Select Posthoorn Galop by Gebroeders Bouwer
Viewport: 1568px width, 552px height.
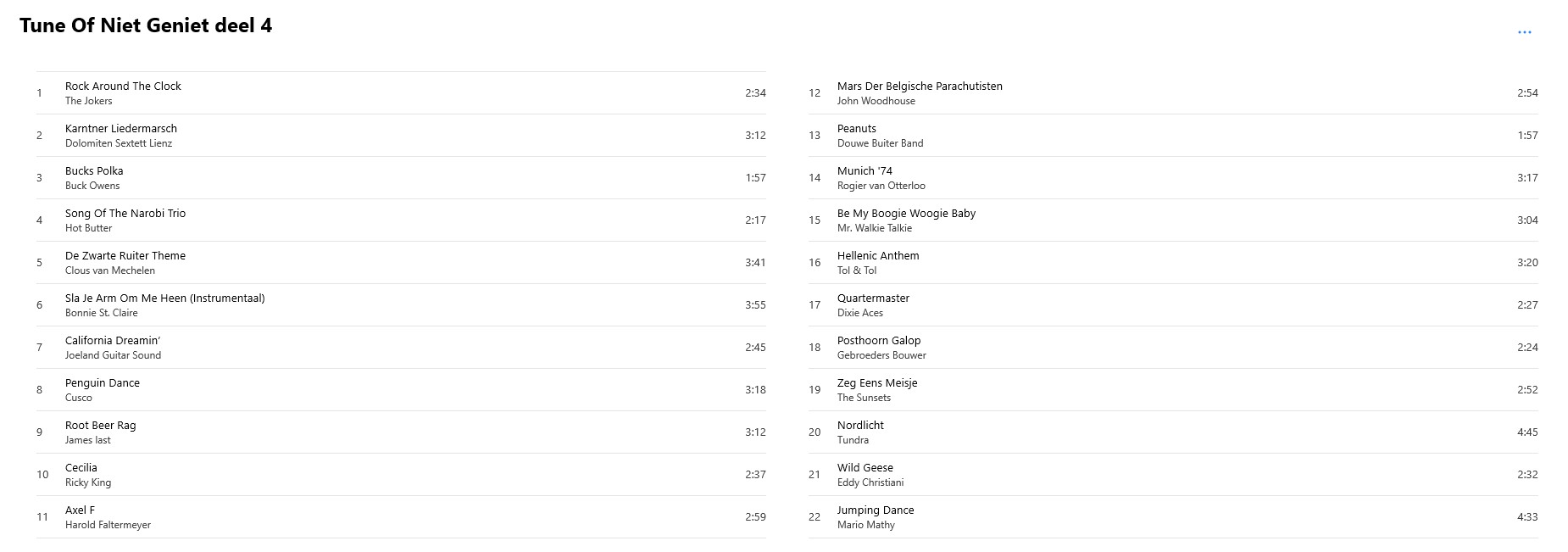(x=1173, y=348)
